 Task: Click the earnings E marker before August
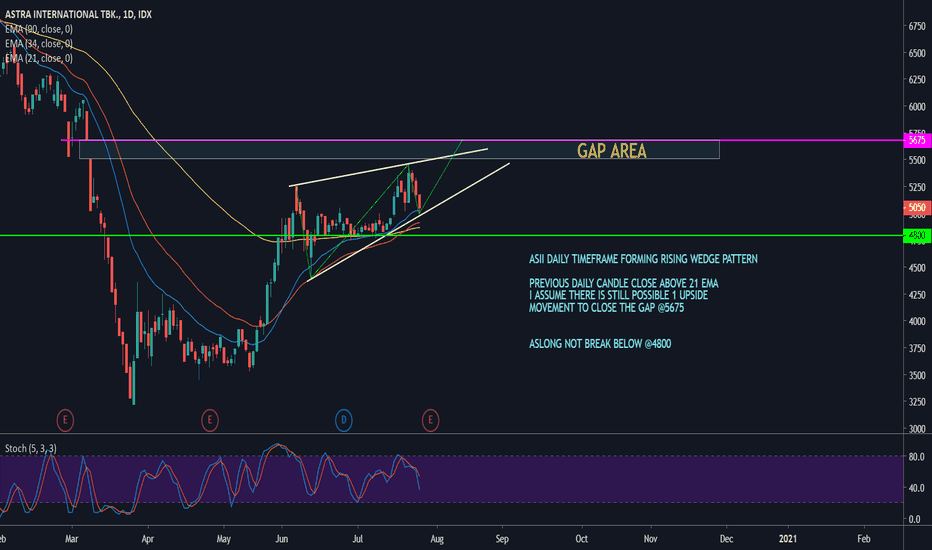(430, 420)
